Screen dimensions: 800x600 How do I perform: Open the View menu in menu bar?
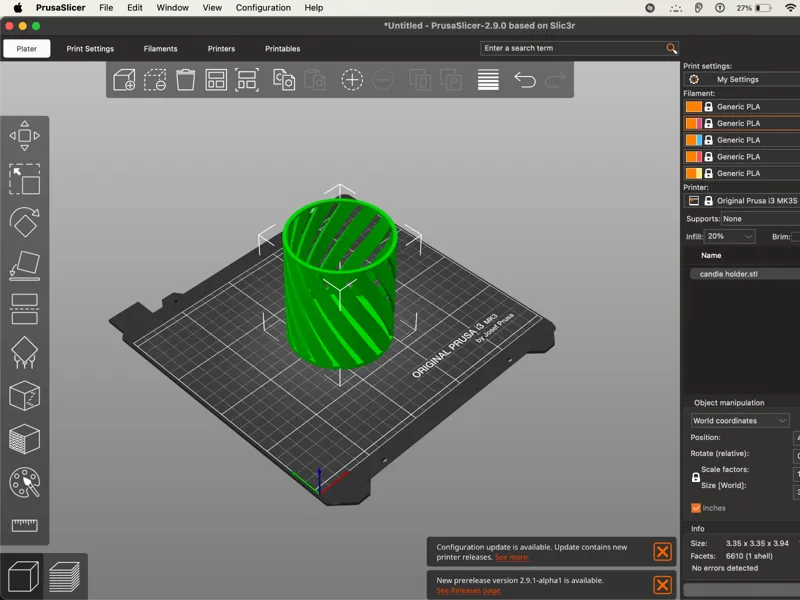212,8
